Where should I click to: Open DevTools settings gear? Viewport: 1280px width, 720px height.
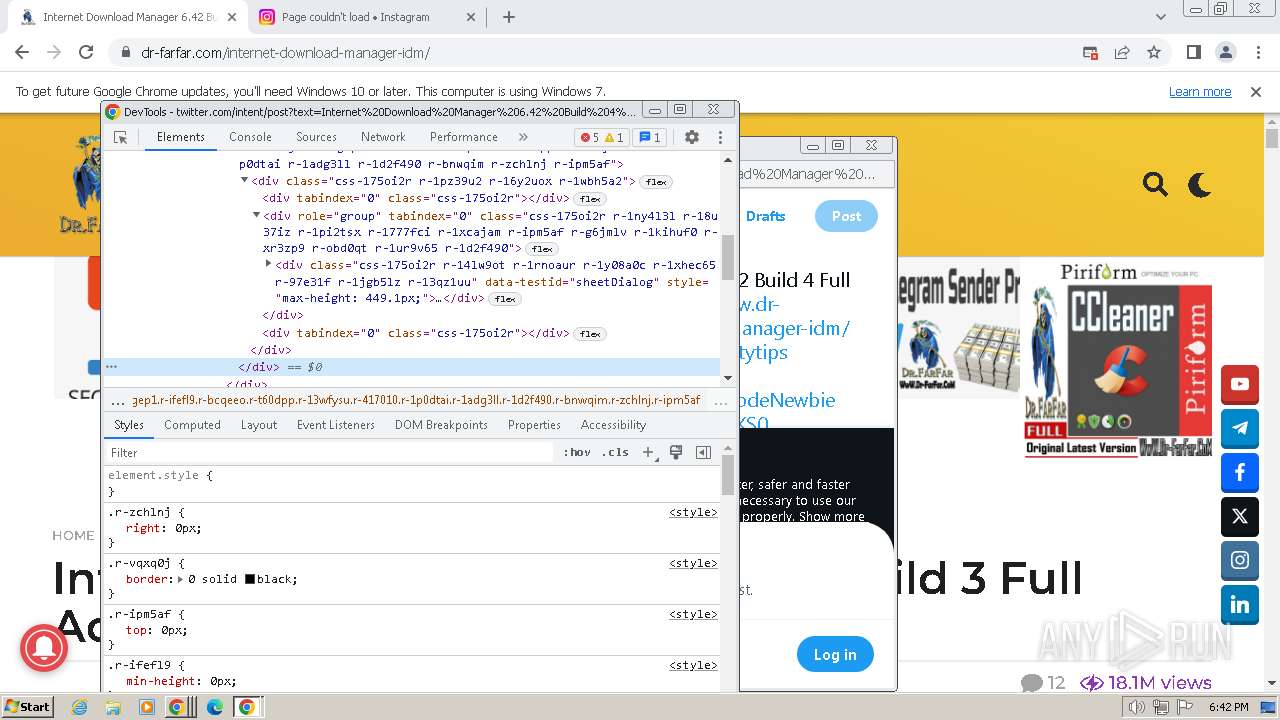692,137
